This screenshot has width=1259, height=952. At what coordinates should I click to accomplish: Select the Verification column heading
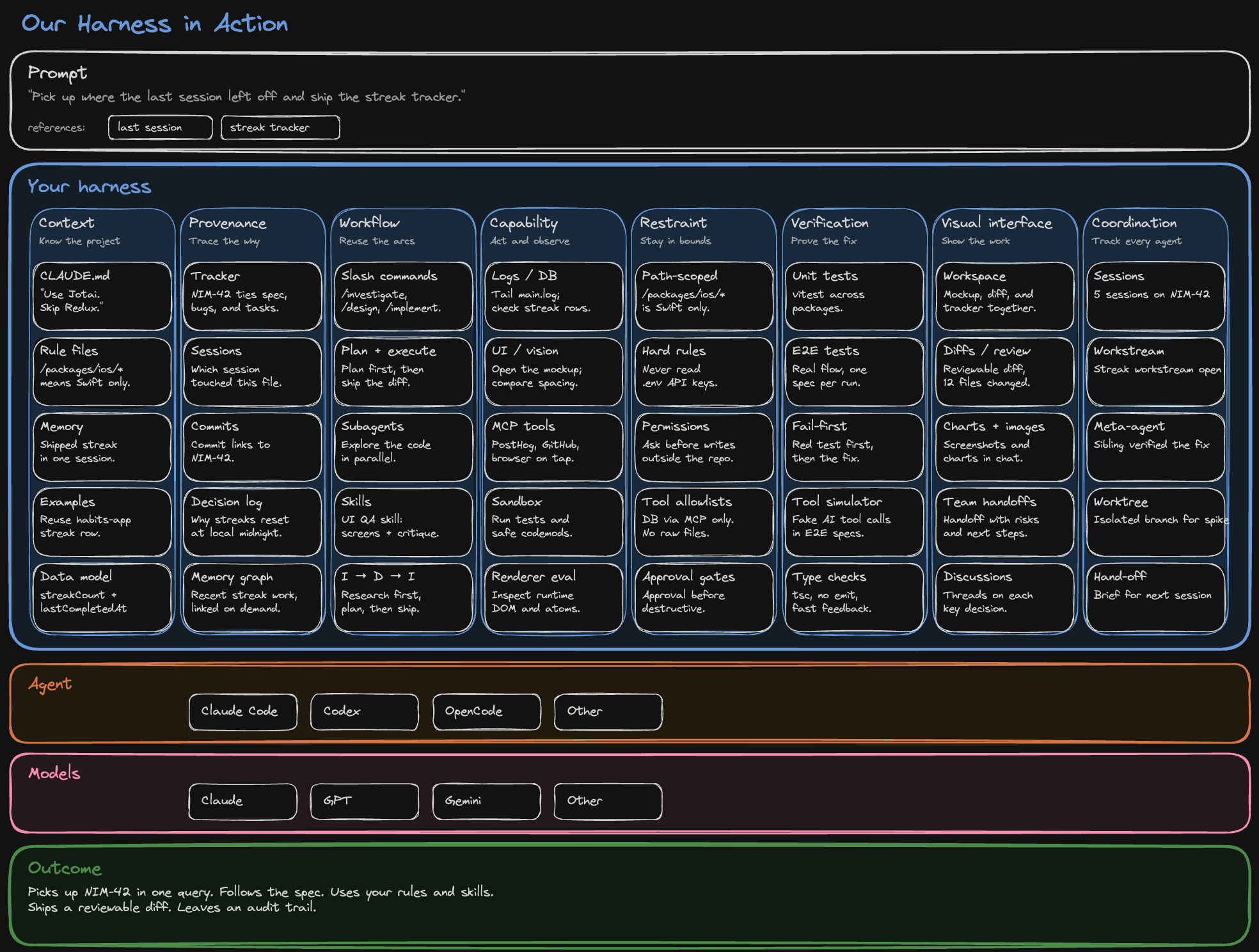[830, 223]
